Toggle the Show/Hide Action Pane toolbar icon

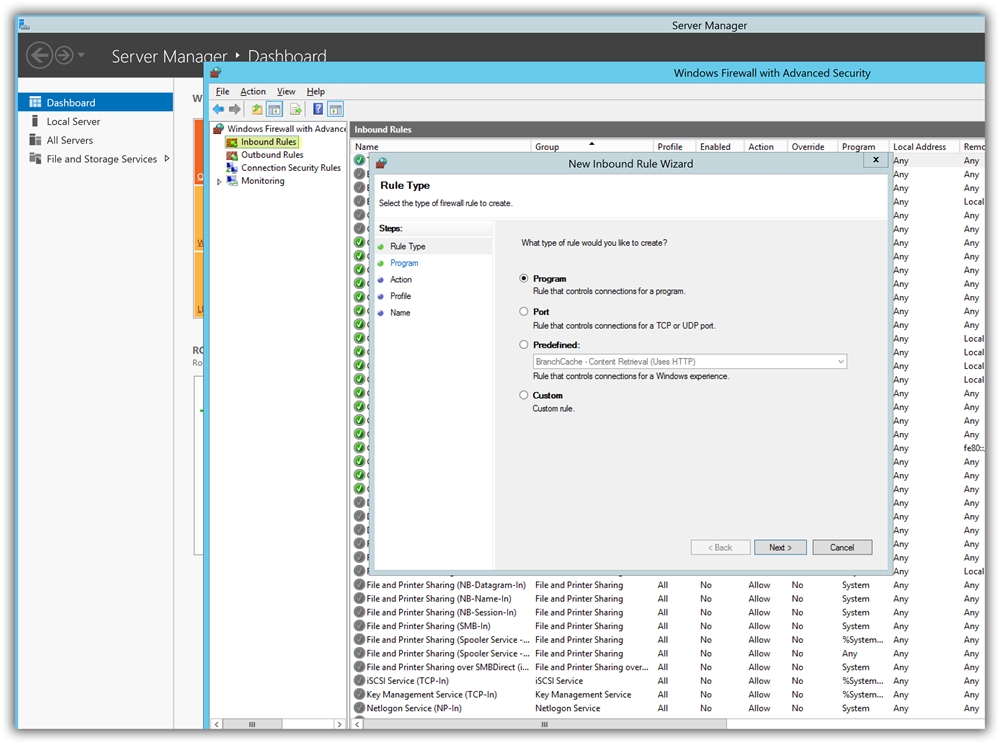[x=335, y=110]
